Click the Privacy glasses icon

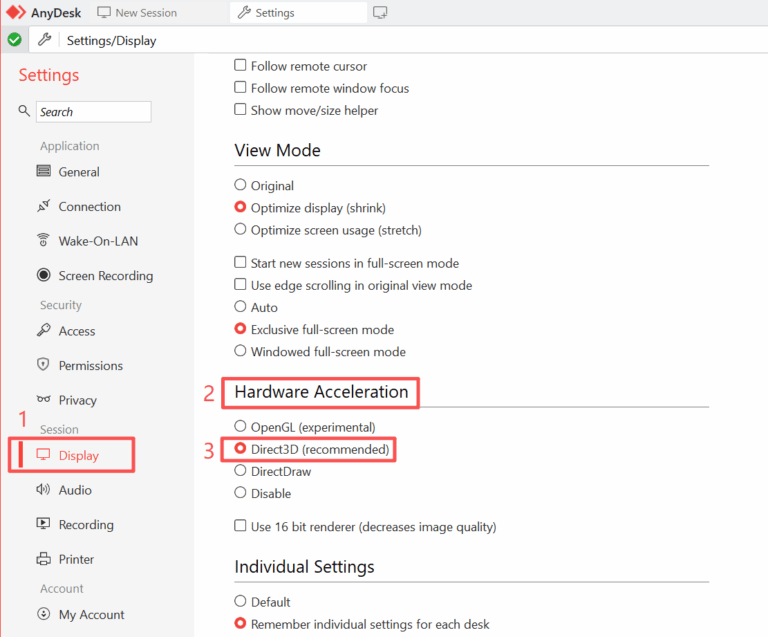[43, 399]
